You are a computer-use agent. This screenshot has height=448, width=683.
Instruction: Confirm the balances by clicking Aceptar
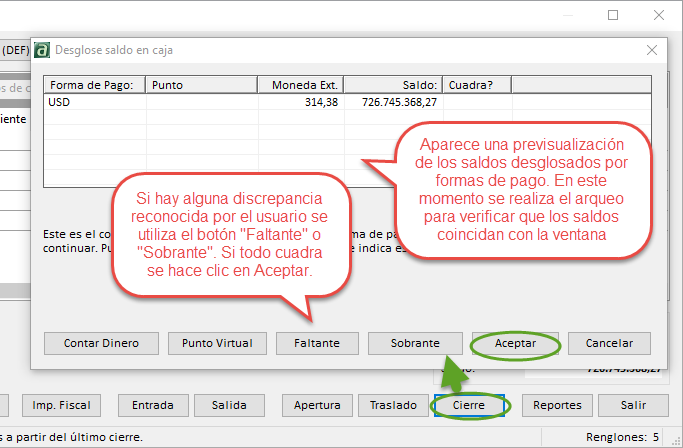tap(515, 343)
